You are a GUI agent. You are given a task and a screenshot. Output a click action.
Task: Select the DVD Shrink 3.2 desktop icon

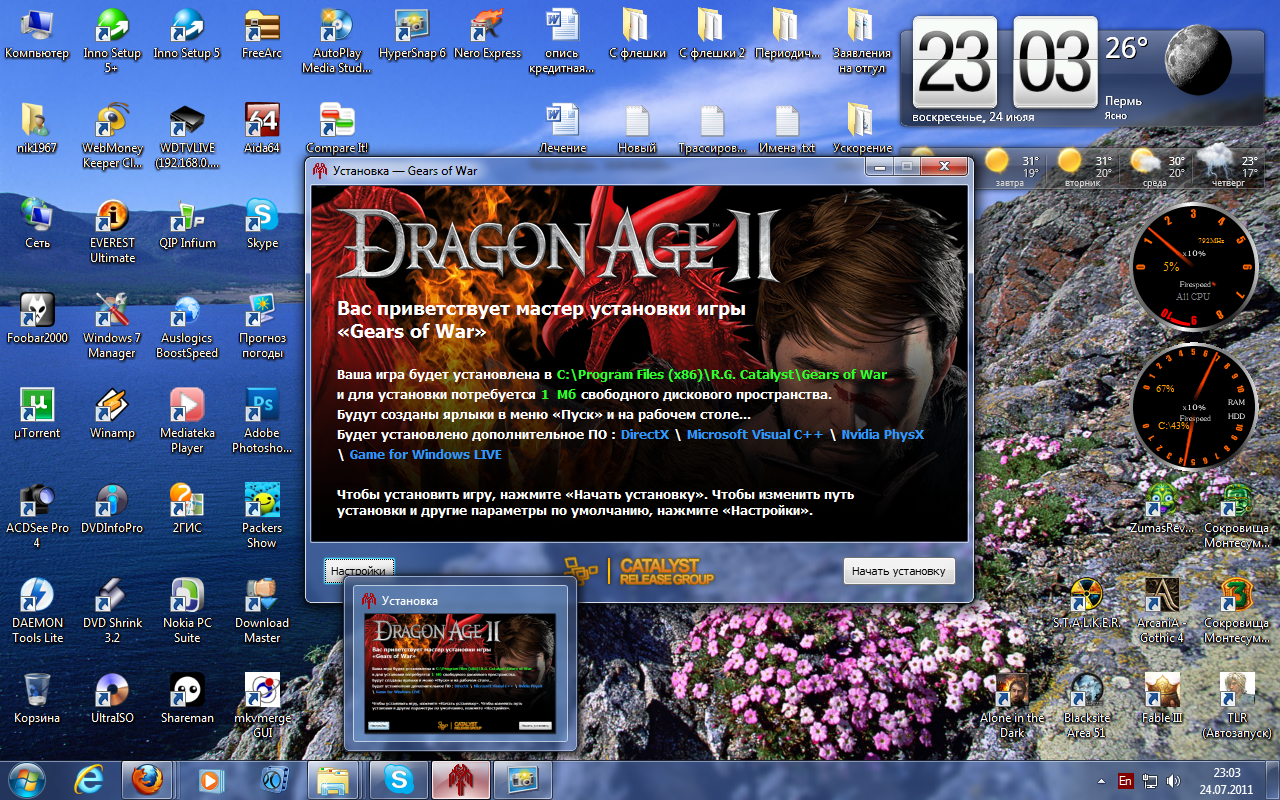(112, 610)
